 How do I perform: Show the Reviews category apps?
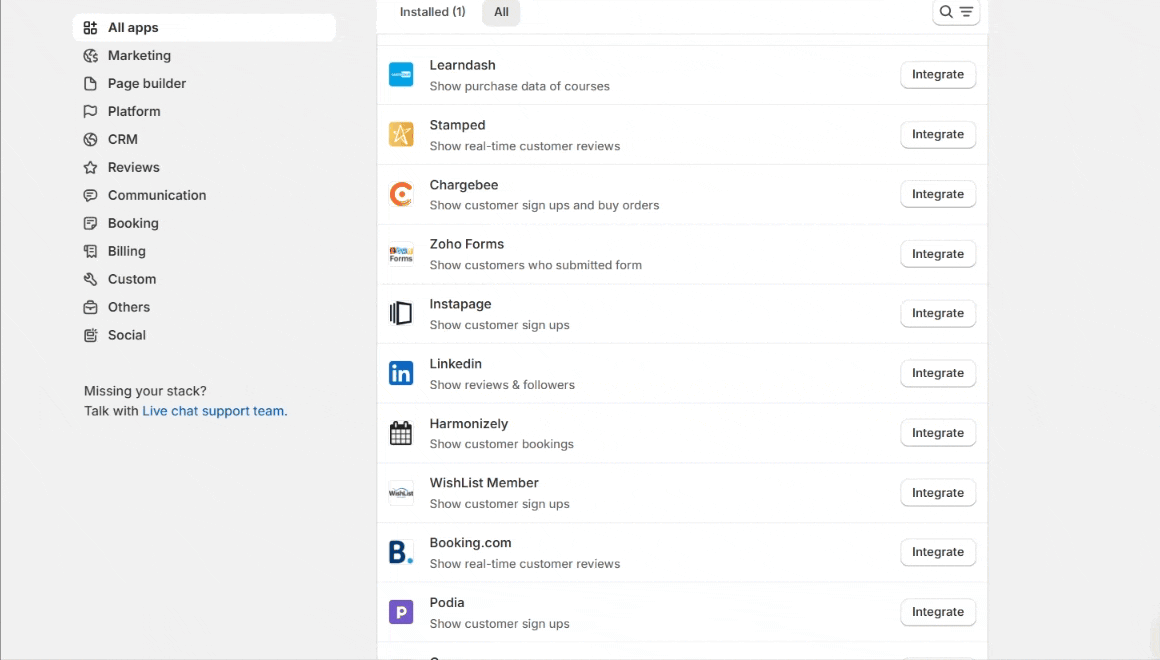134,168
